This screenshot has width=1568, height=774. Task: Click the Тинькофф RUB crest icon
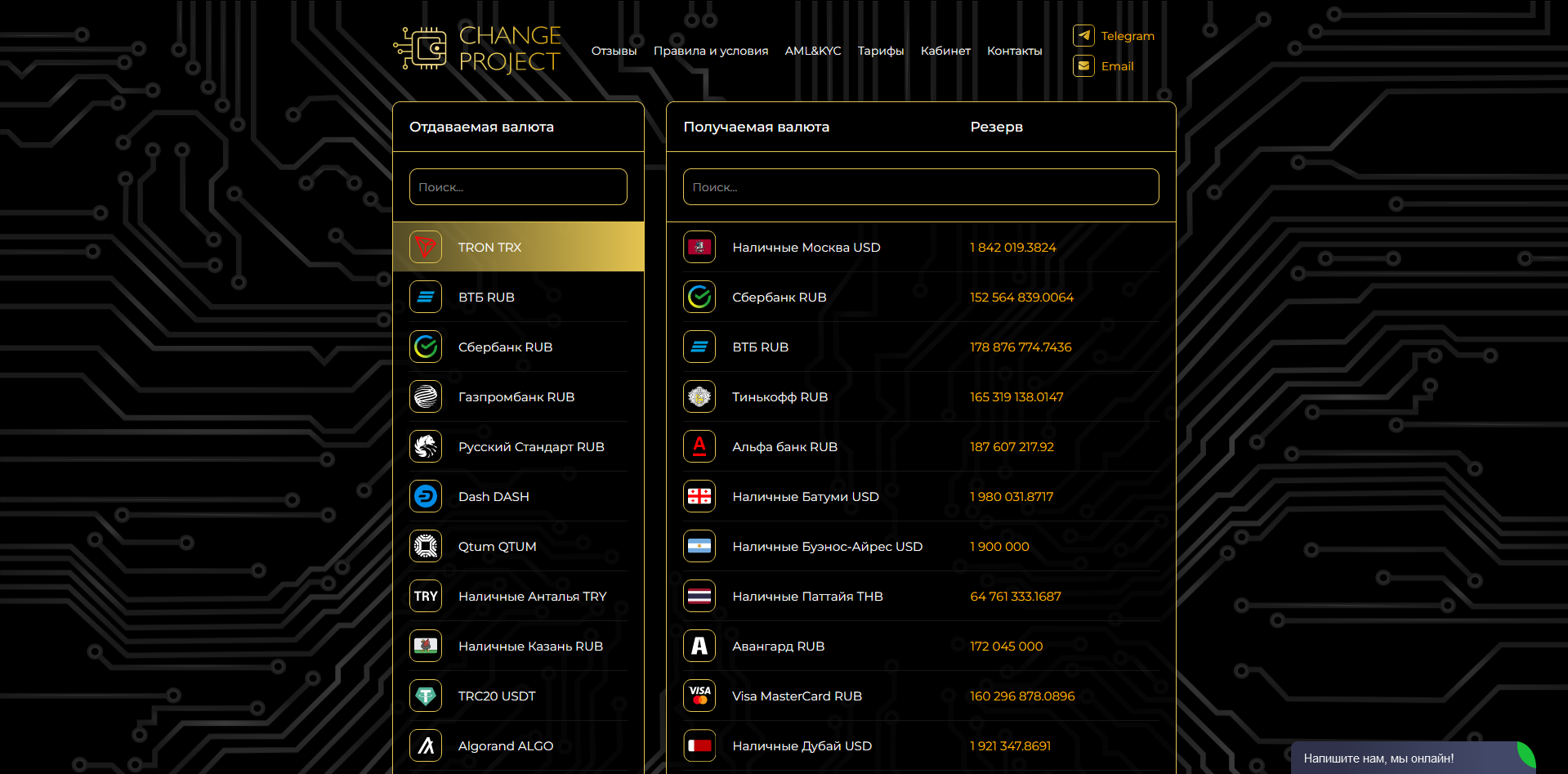[699, 396]
